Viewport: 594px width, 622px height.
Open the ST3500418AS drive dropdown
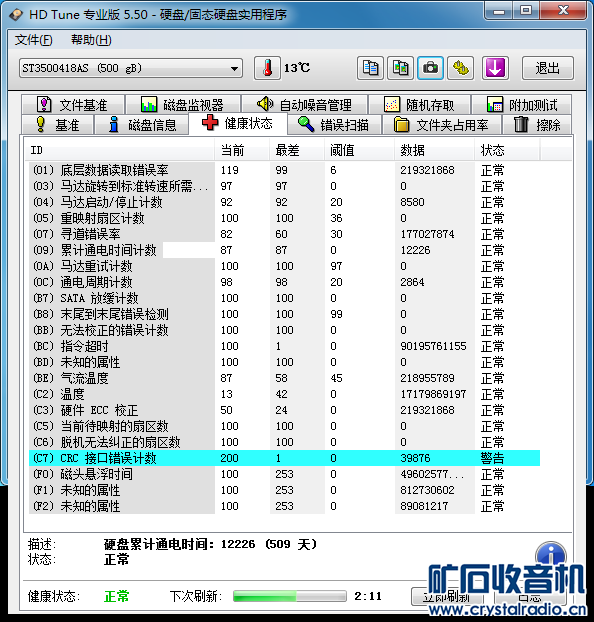pos(131,68)
